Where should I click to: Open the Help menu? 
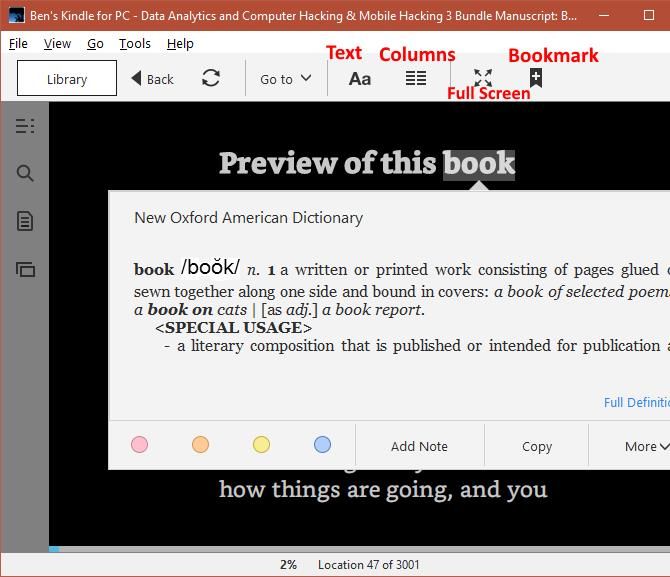(x=180, y=44)
